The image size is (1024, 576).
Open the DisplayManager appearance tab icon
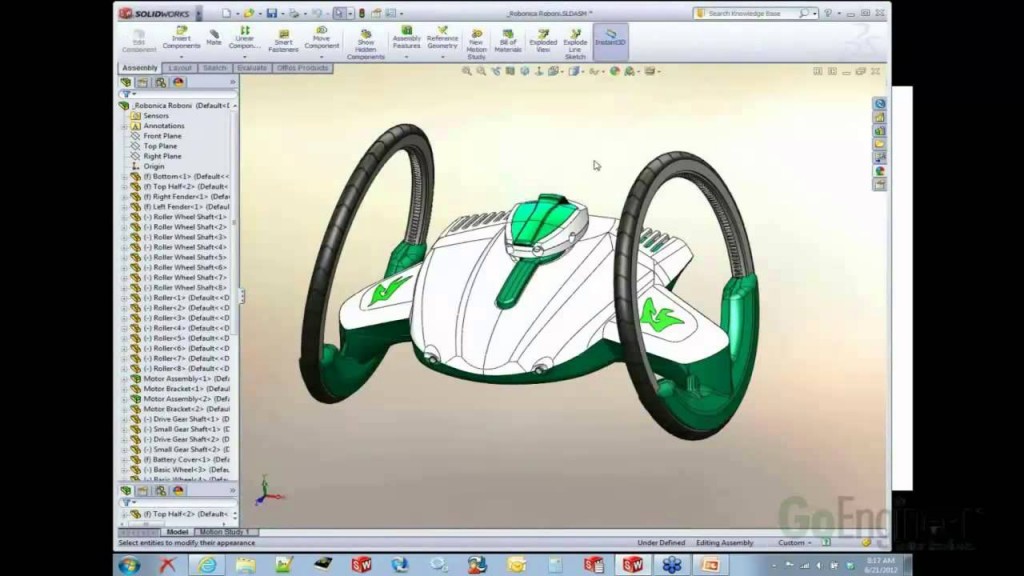coord(178,82)
